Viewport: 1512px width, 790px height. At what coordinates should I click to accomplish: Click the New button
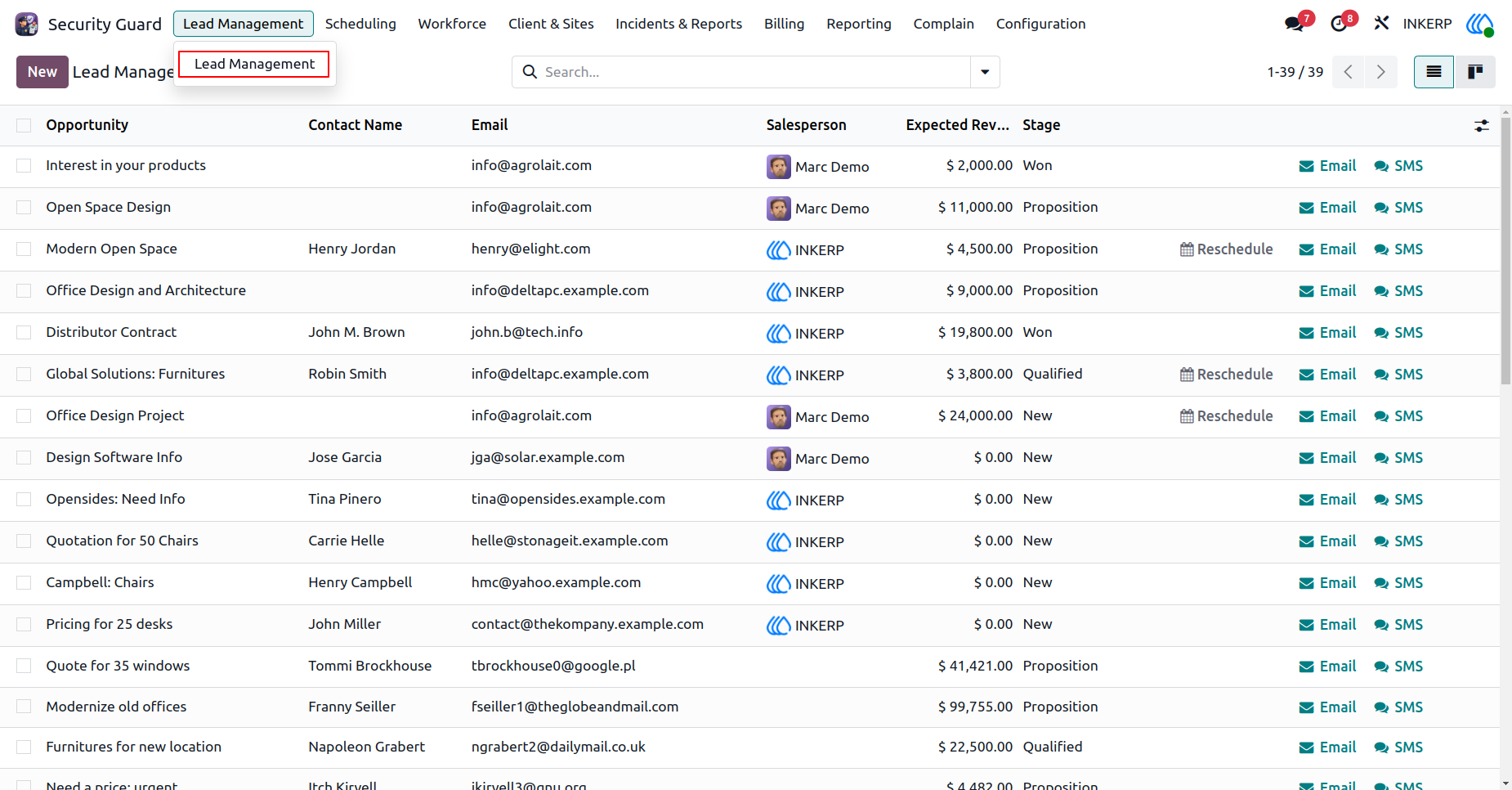42,72
